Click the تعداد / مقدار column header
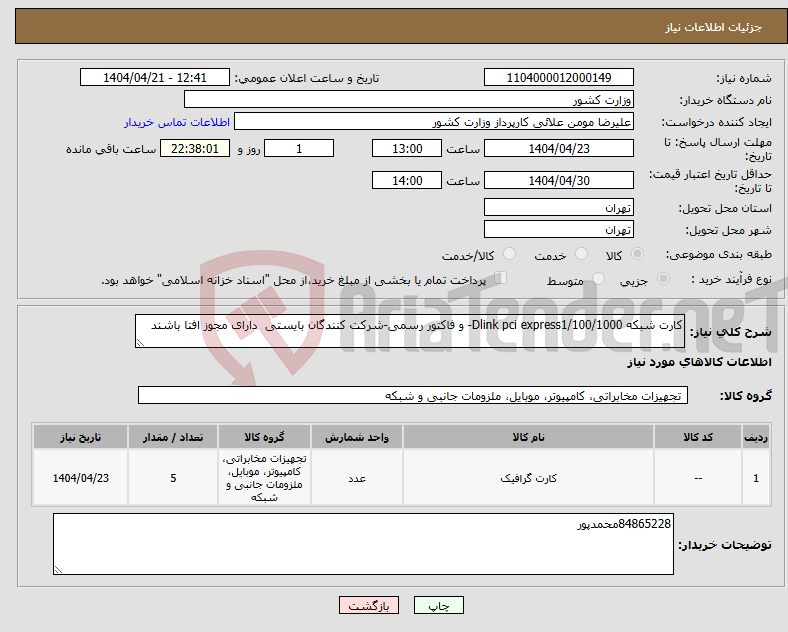Image resolution: width=788 pixels, height=632 pixels. [173, 437]
